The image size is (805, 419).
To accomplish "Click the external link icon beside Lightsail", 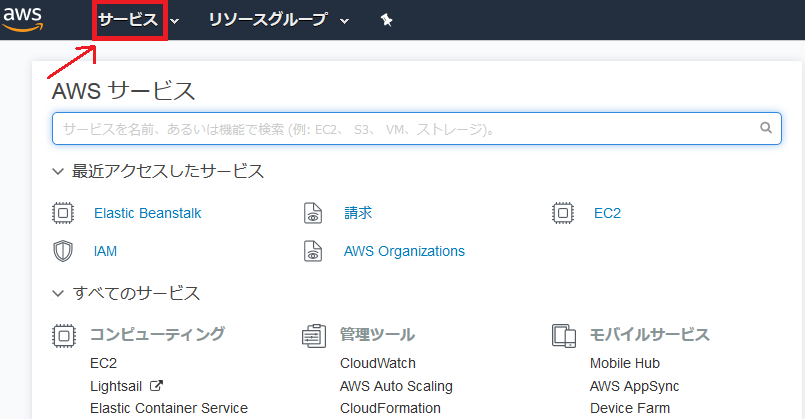I will (x=156, y=385).
